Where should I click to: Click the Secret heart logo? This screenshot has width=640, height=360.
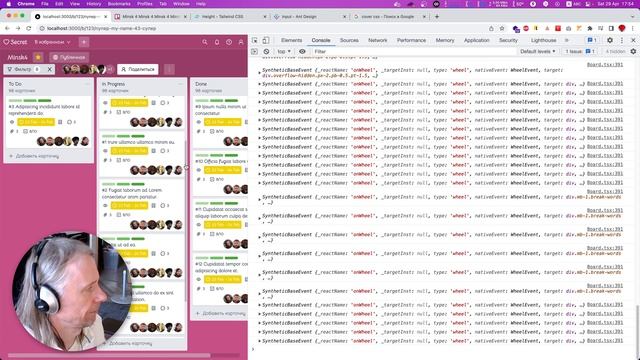[x=15, y=42]
